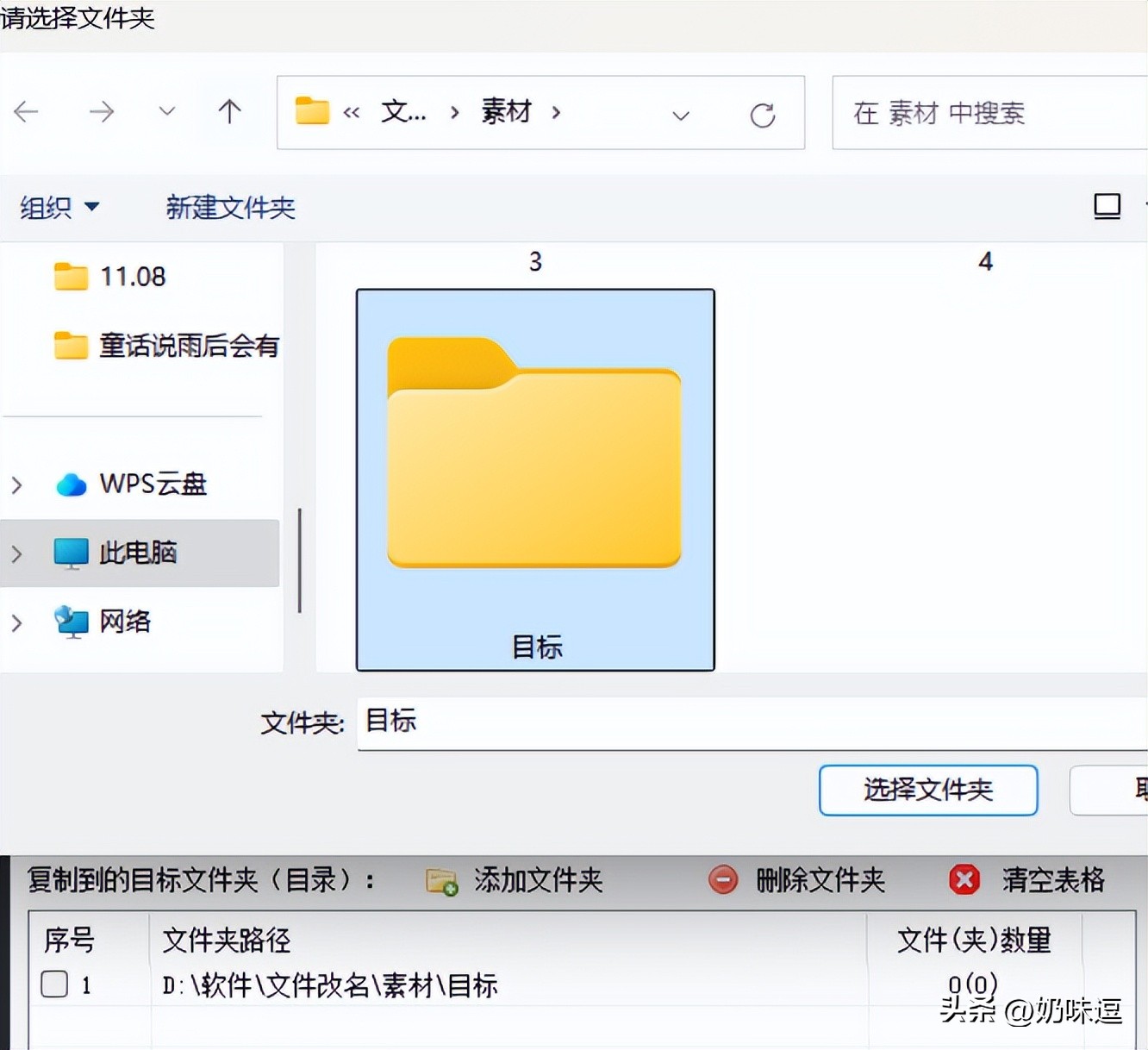This screenshot has width=1148, height=1050.
Task: Click the 文件(夹)数量 column header
Action: (x=974, y=940)
